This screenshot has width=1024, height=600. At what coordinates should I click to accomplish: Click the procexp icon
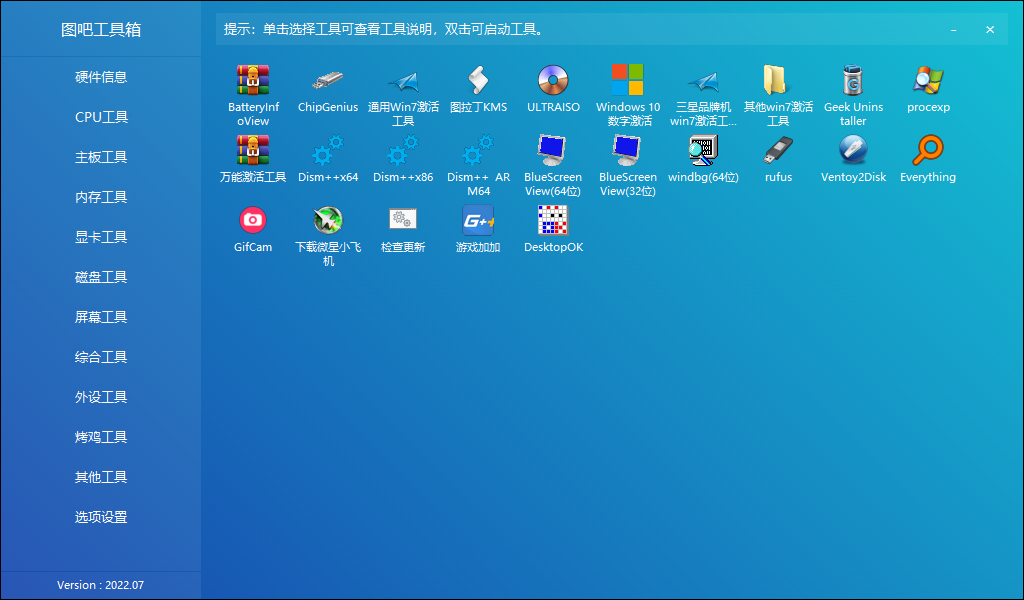point(928,80)
